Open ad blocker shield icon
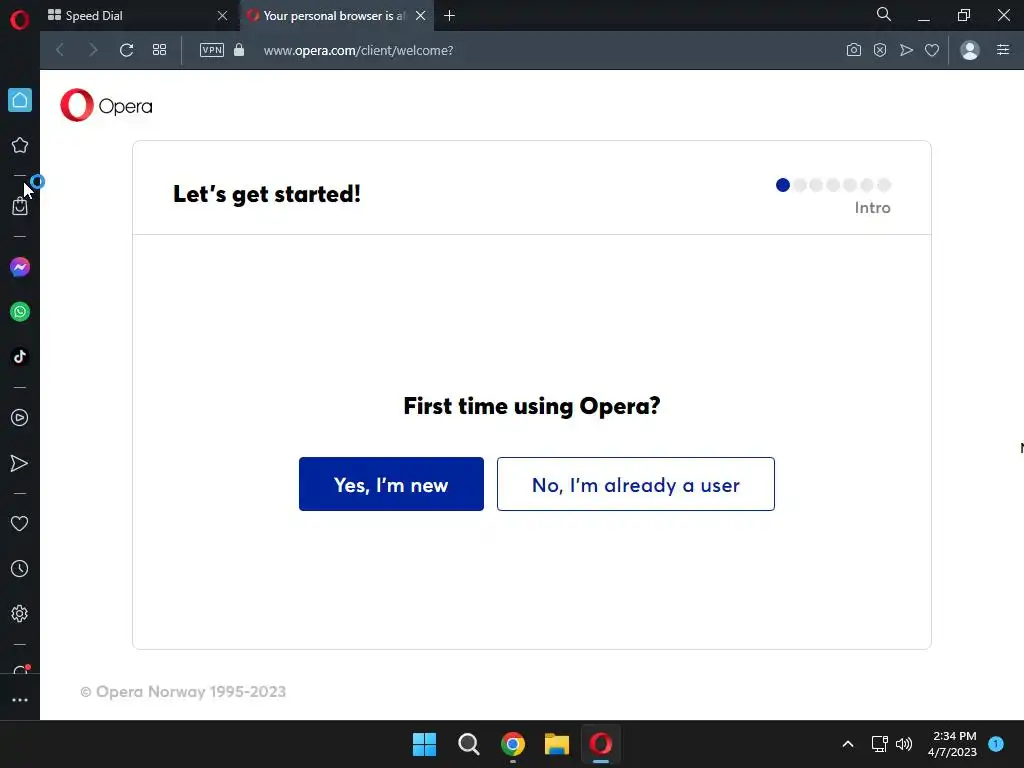Viewport: 1024px width, 768px height. point(880,50)
